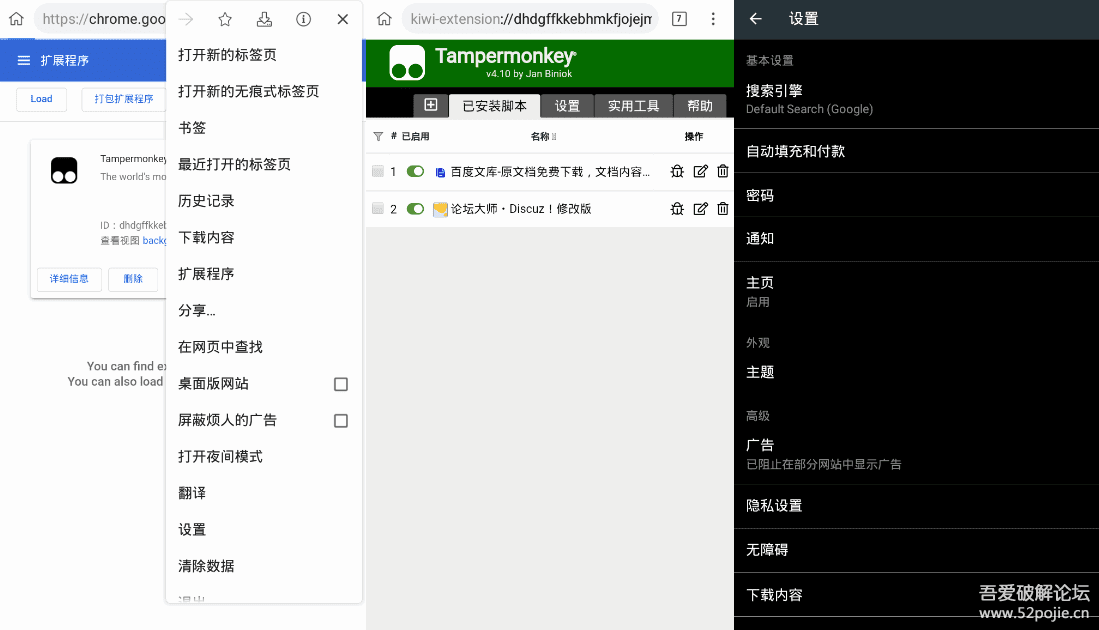This screenshot has width=1099, height=630.
Task: Switch to the 实用工具 tab
Action: coord(634,106)
